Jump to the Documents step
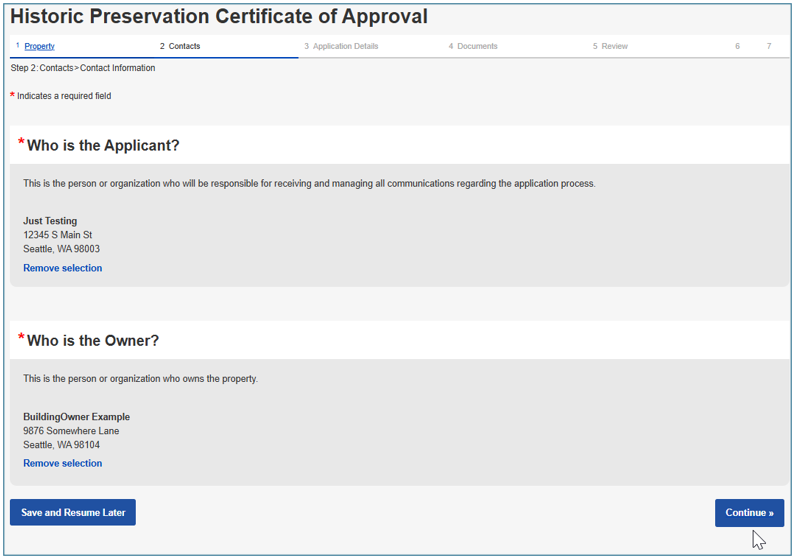 [476, 46]
